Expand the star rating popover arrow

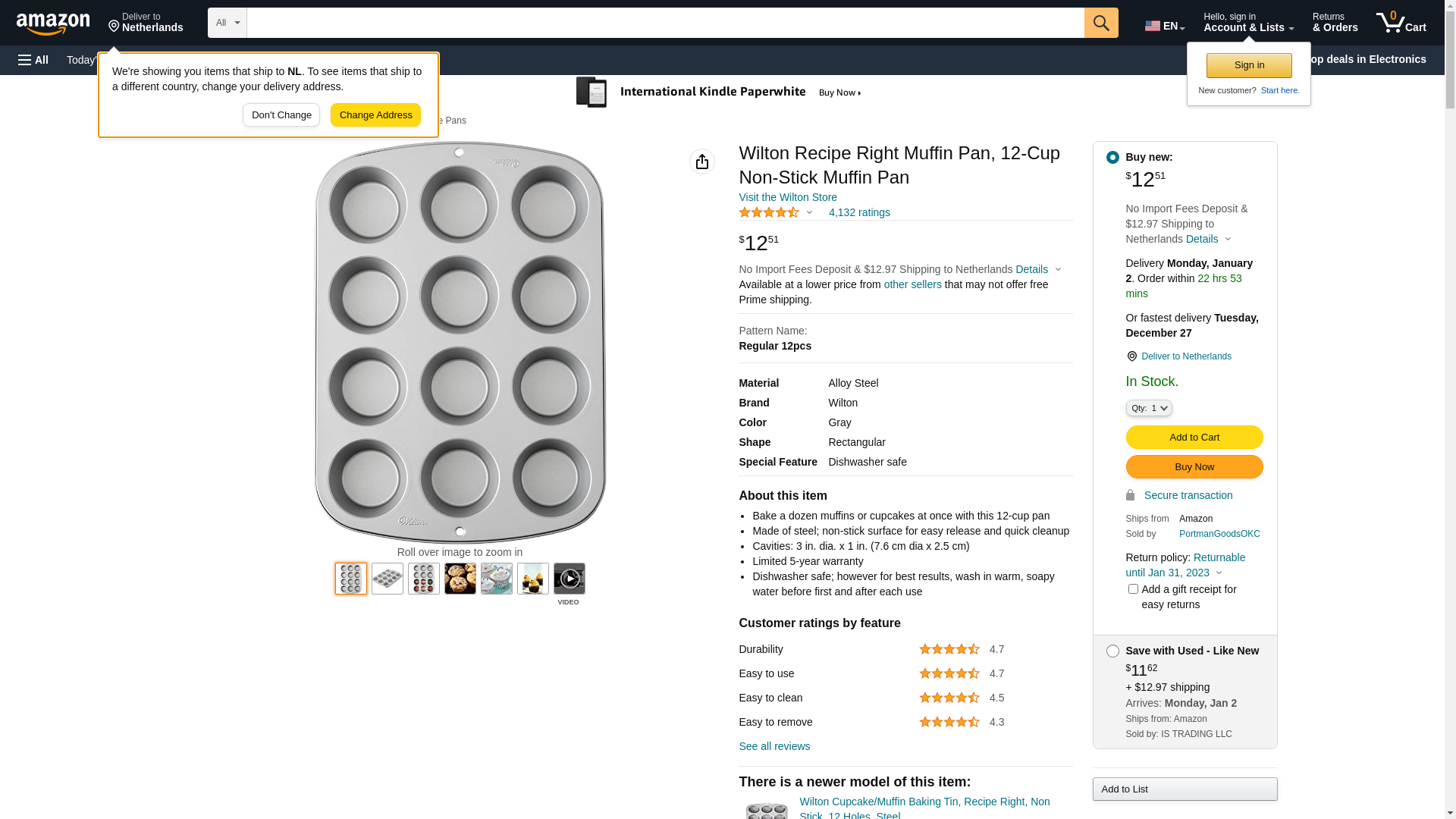pos(809,213)
